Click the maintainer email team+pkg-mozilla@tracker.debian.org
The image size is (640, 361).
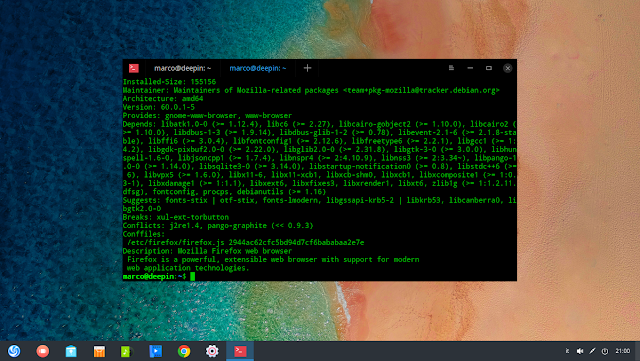pyautogui.click(x=421, y=90)
